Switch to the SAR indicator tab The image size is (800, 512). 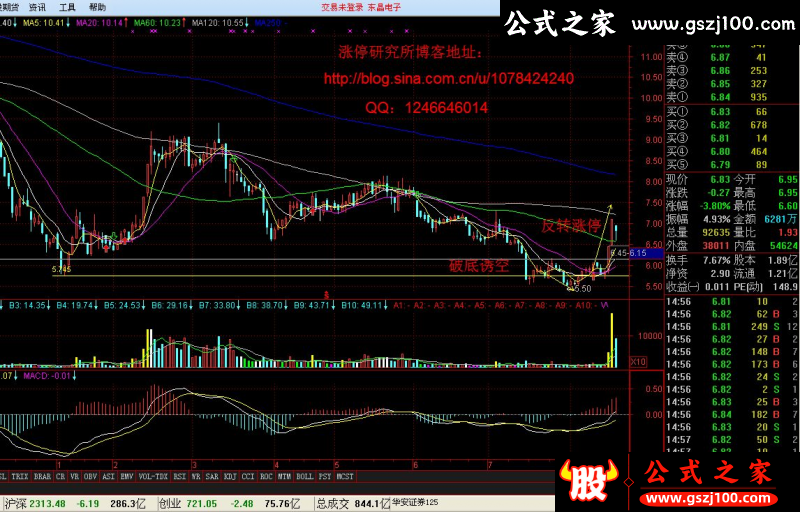tap(212, 476)
